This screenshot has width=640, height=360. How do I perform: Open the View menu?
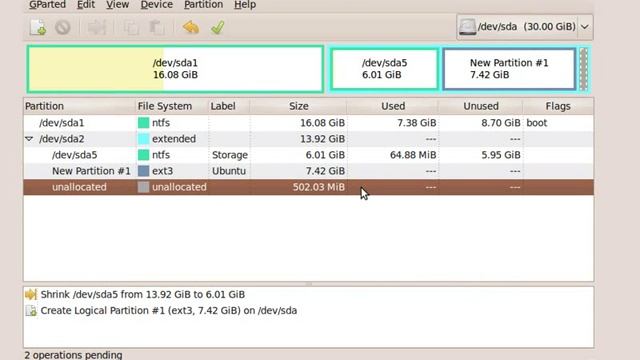coord(118,5)
